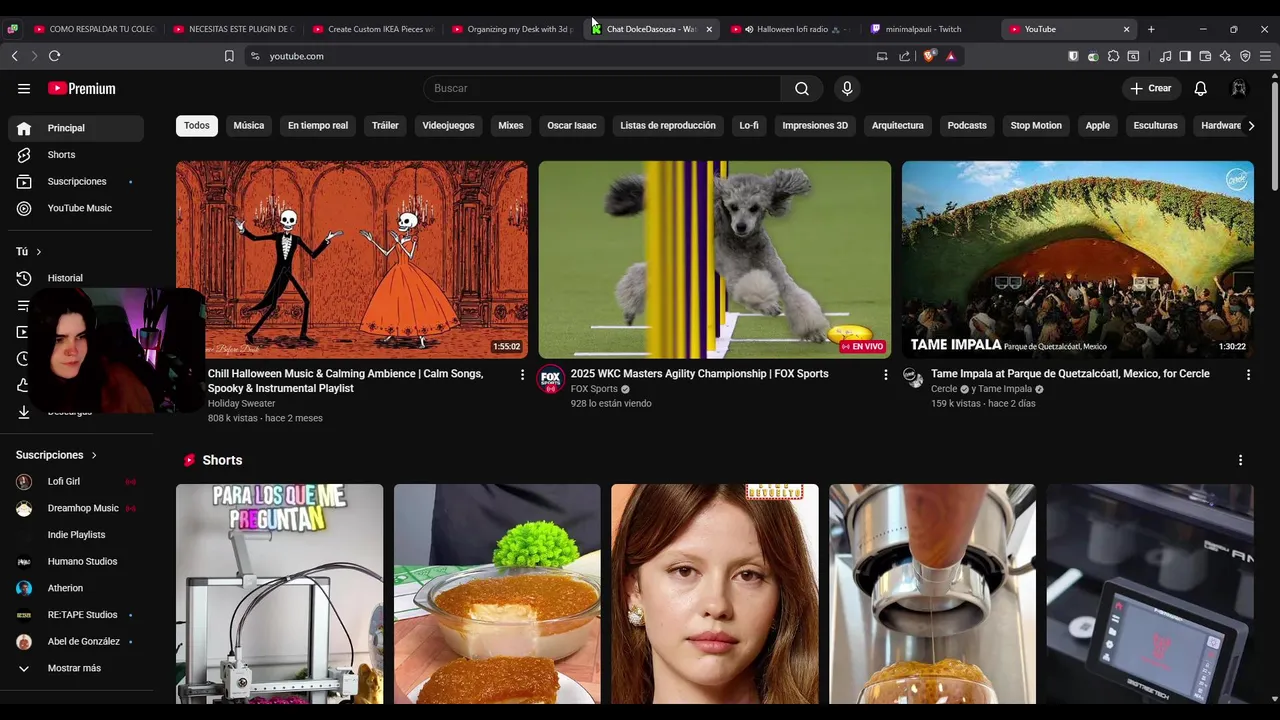1280x720 pixels.
Task: Select the Lo-fi filter chip
Action: 749,126
